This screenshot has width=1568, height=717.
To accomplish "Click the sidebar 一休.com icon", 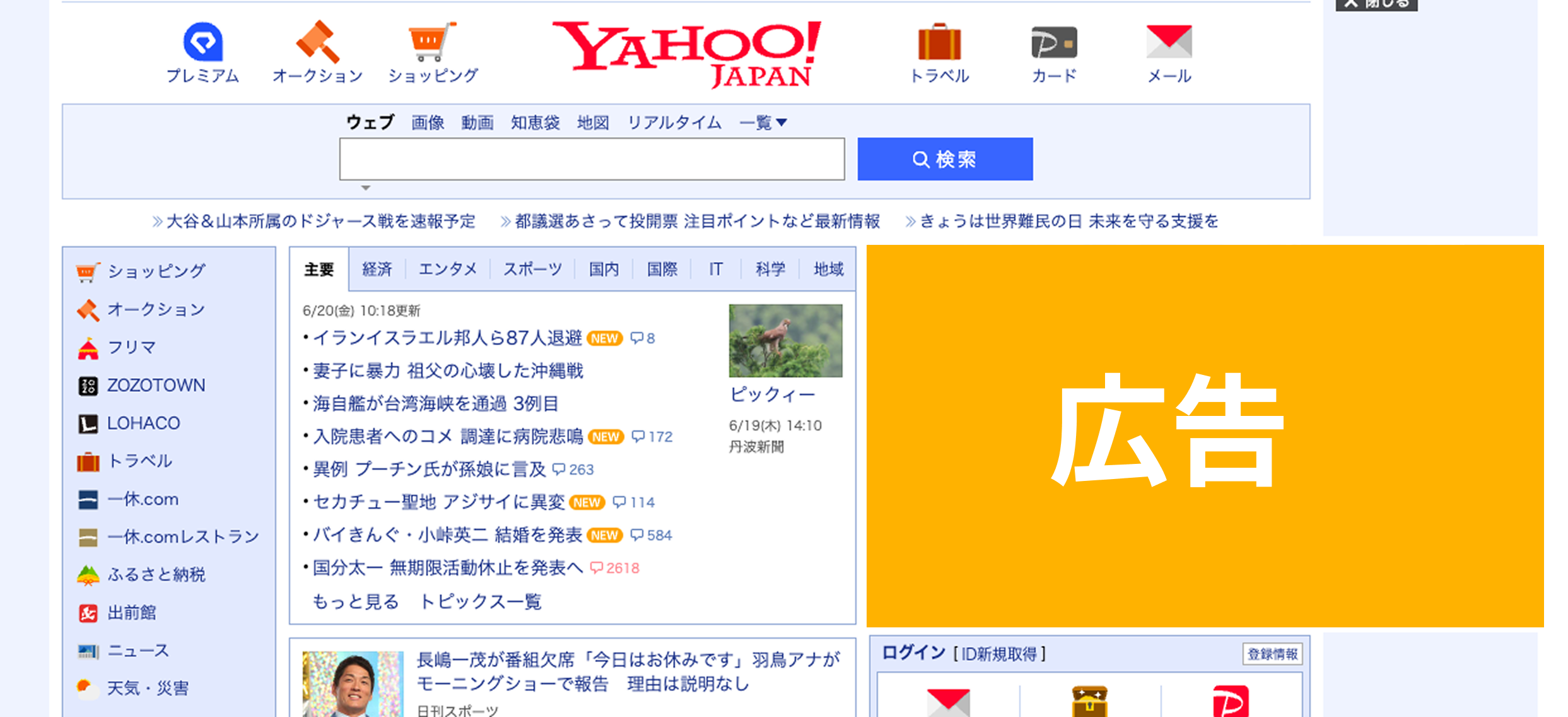I will 88,499.
